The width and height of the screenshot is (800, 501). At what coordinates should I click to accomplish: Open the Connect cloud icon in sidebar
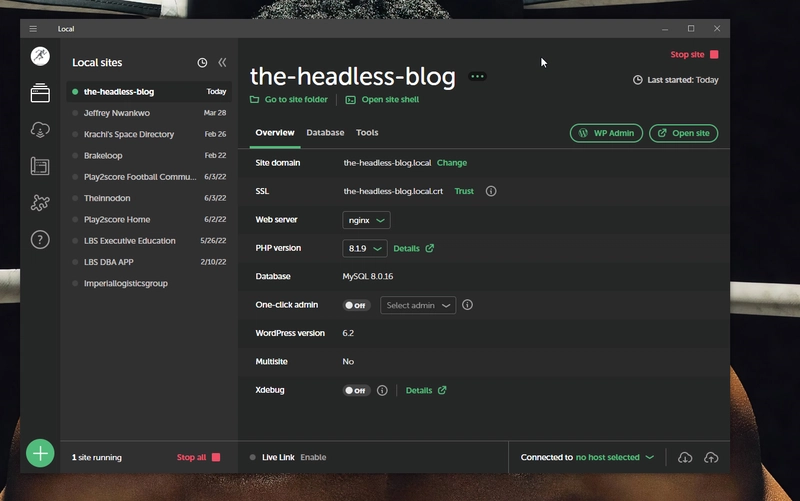[x=40, y=130]
